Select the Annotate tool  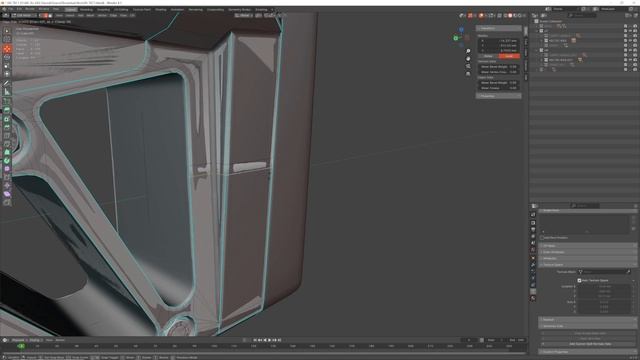coord(7,84)
